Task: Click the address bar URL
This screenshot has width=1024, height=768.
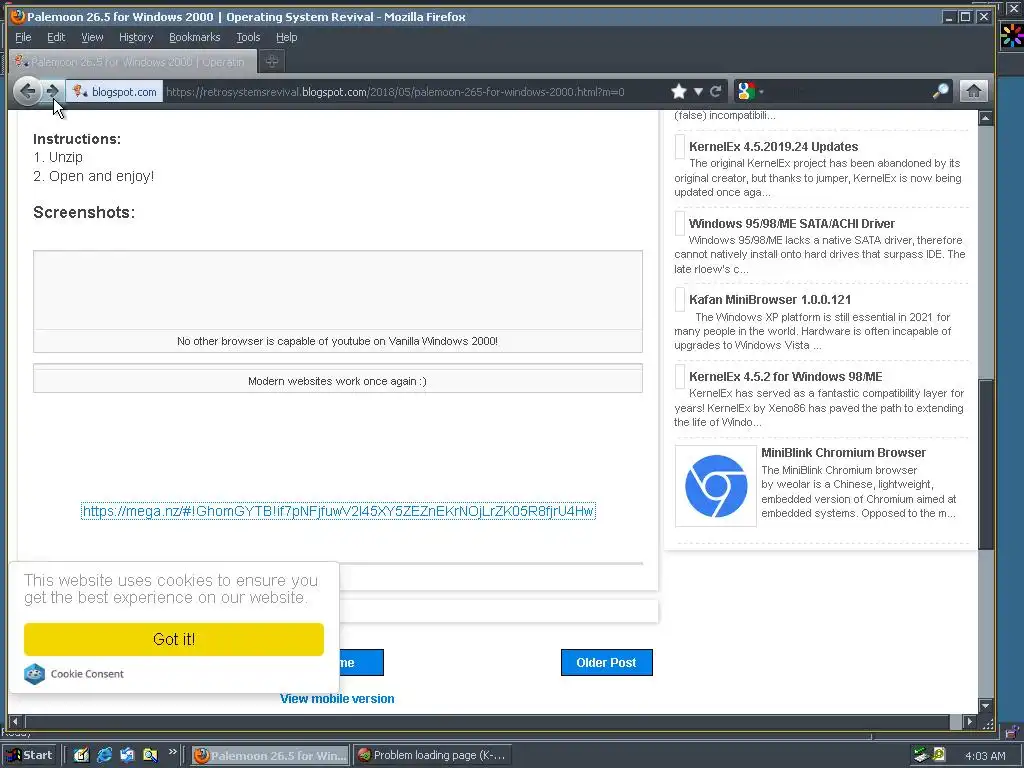Action: click(395, 92)
